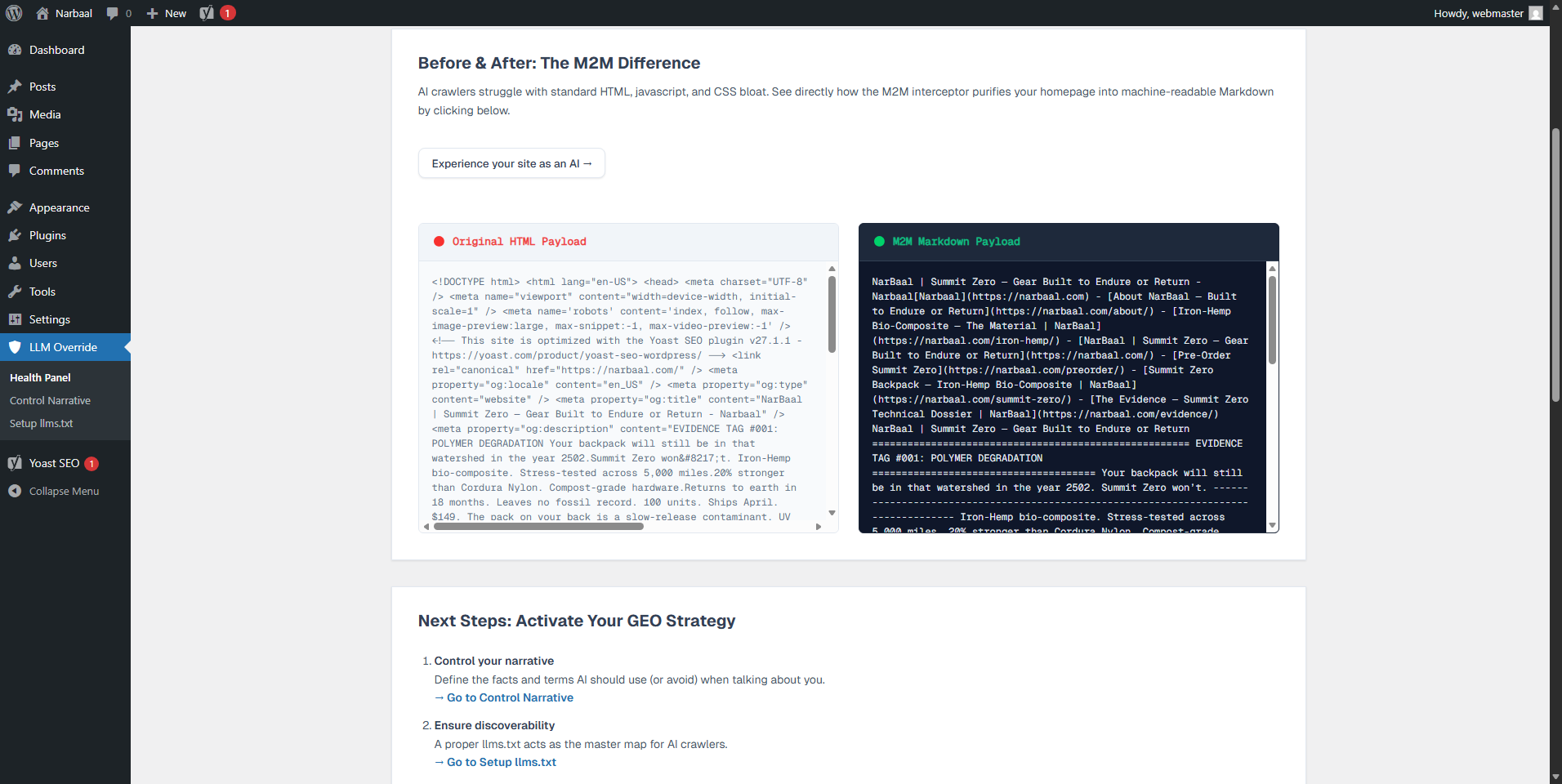
Task: Open Plugins via its plug icon
Action: 16,235
